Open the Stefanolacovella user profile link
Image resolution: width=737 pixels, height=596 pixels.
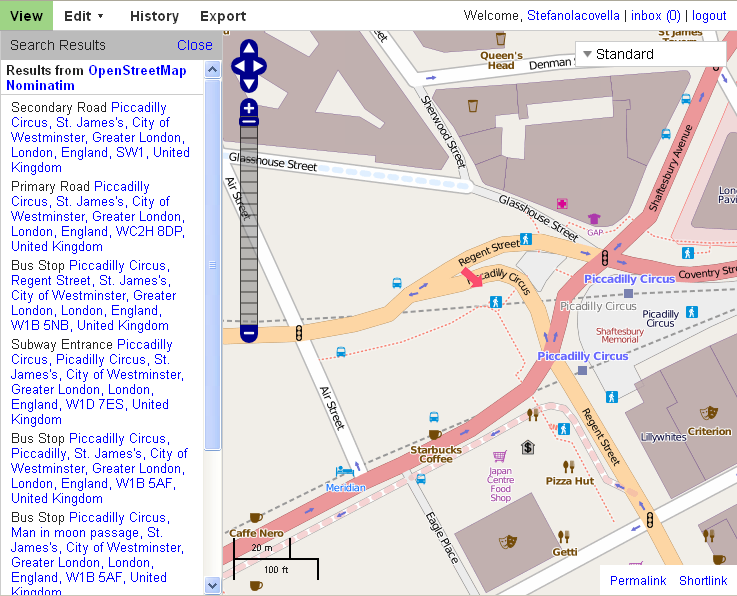click(x=573, y=16)
